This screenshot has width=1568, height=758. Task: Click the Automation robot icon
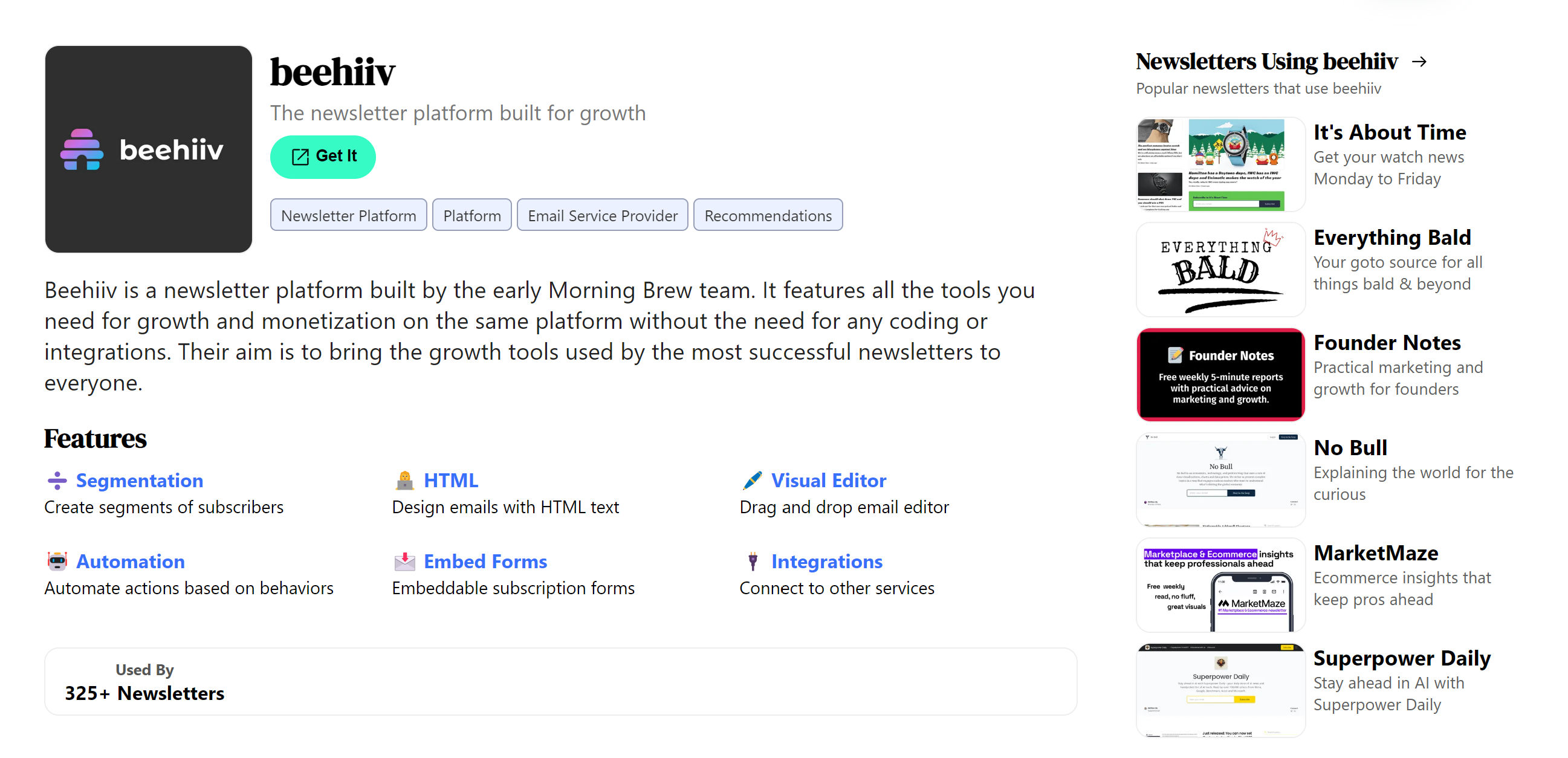pos(57,562)
